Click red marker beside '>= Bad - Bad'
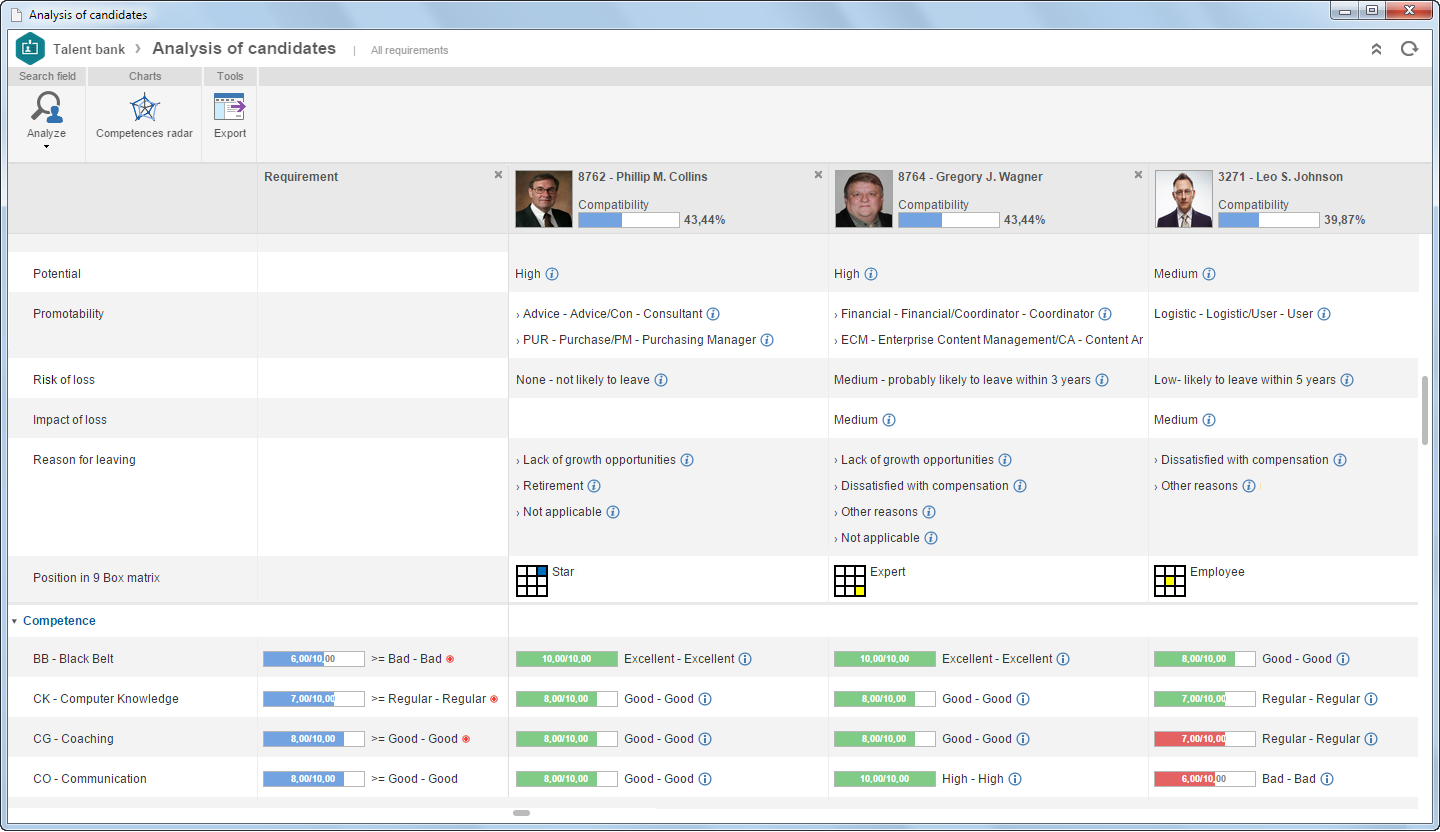This screenshot has width=1440, height=832. point(450,659)
